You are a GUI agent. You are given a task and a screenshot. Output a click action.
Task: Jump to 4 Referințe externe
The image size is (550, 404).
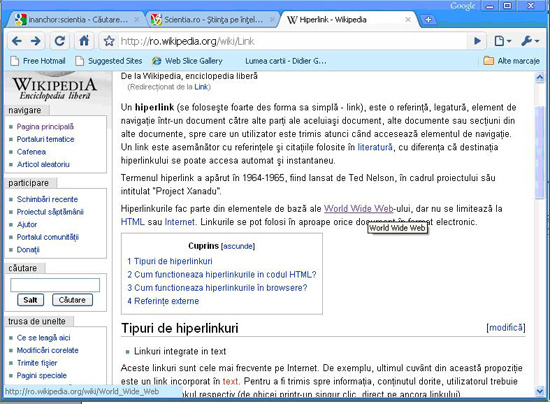tap(163, 301)
